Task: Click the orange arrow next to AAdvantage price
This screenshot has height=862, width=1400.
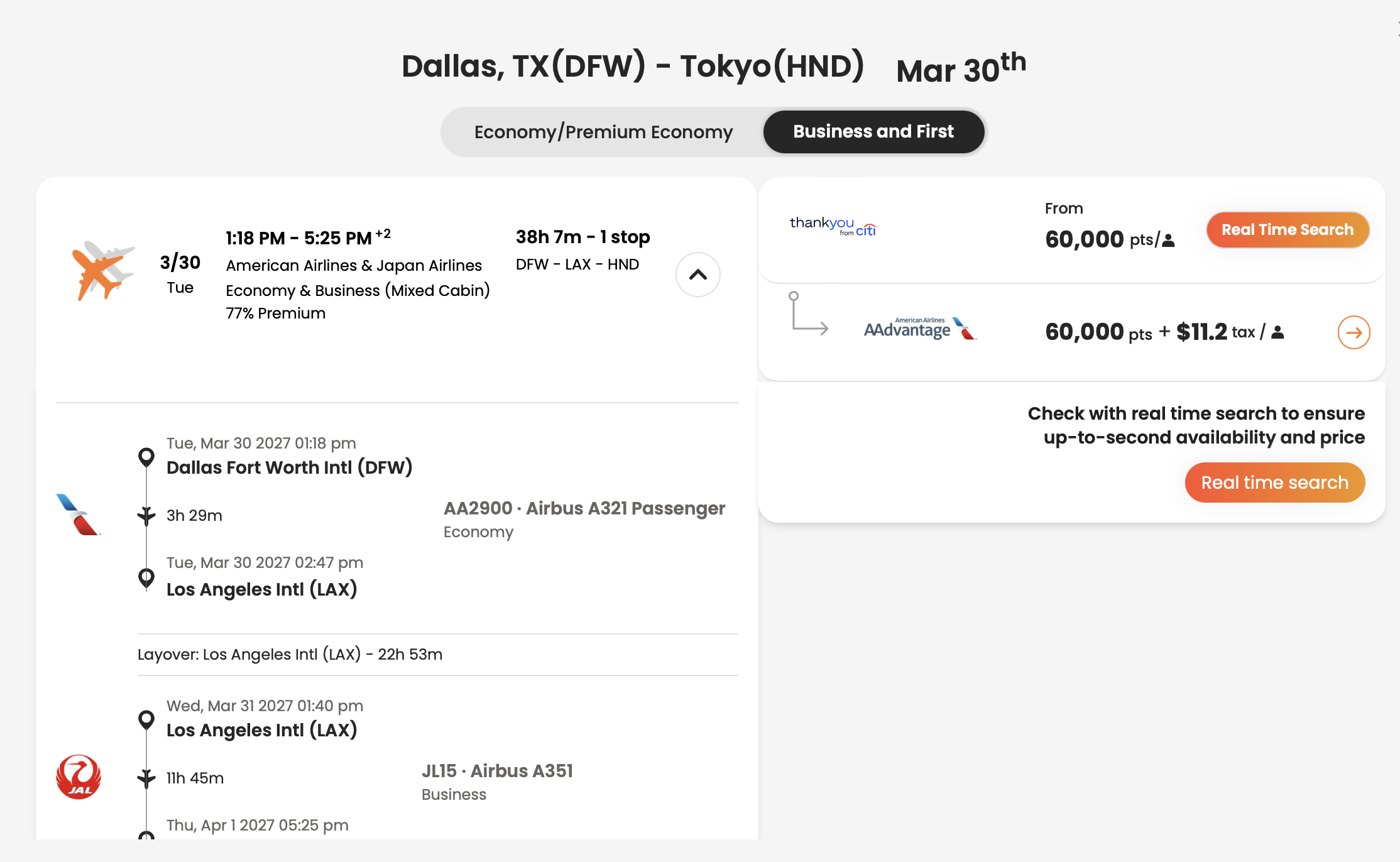Action: click(x=1354, y=332)
